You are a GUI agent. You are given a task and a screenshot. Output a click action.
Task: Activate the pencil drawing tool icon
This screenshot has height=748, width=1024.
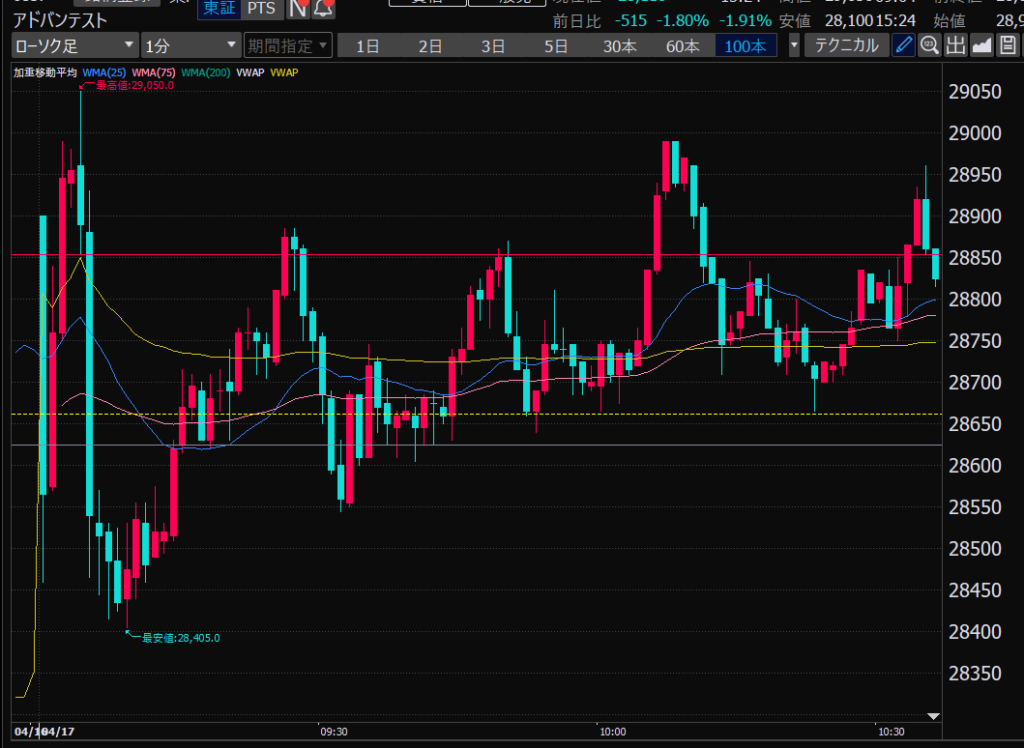coord(903,45)
